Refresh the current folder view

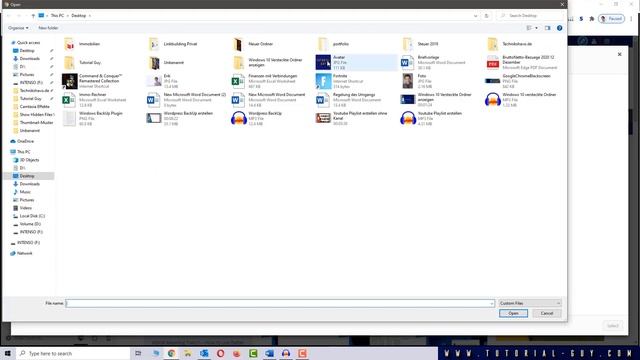pyautogui.click(x=487, y=16)
